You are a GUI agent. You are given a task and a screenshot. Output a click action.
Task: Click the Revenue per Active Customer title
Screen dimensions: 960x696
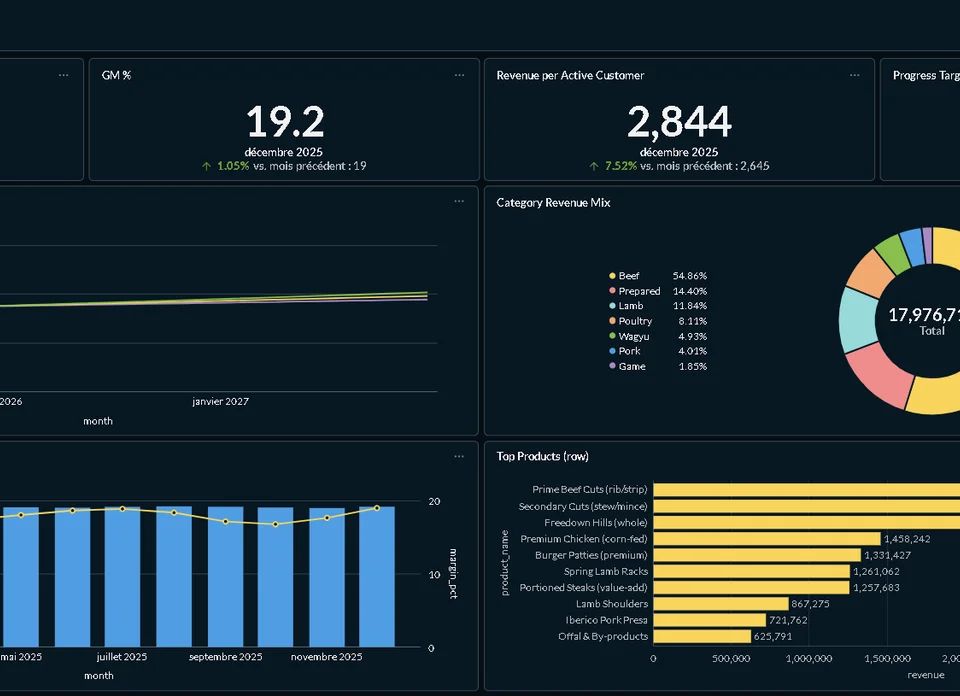click(570, 75)
